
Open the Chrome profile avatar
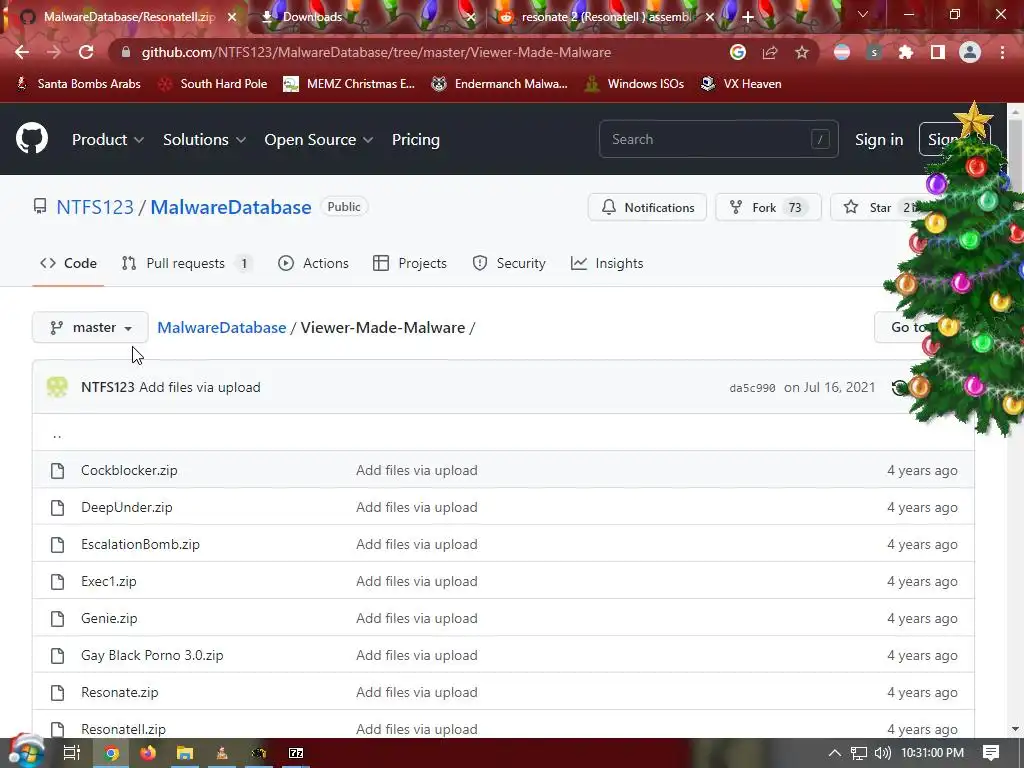coord(970,52)
